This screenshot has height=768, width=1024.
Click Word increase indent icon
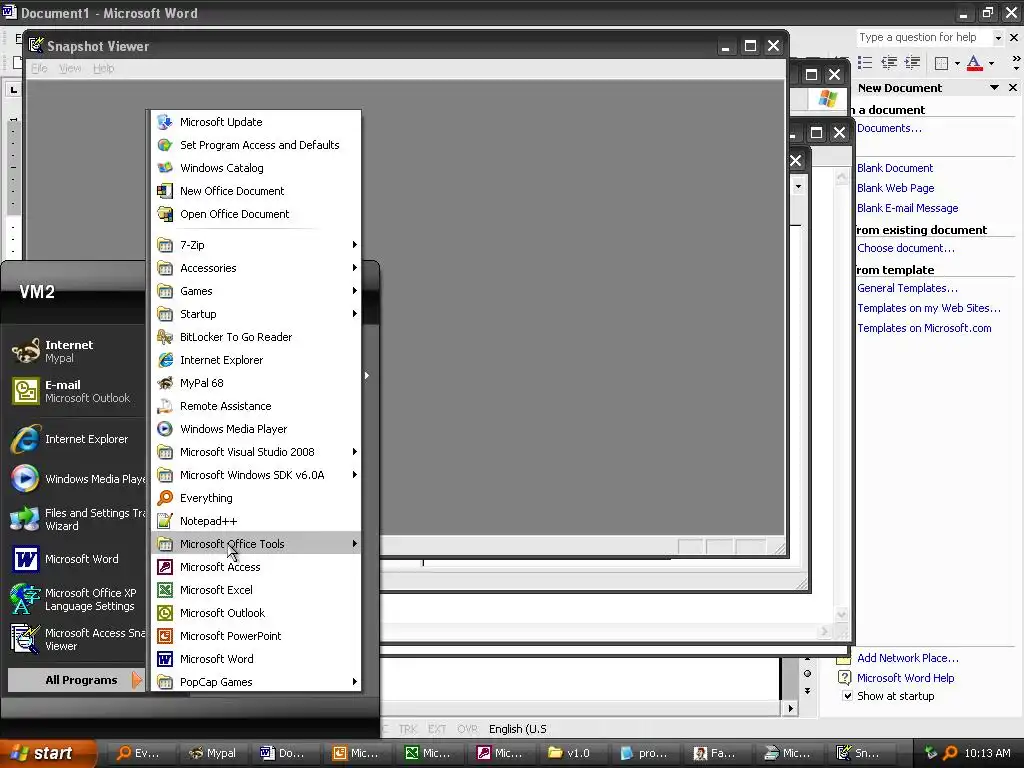[x=912, y=63]
